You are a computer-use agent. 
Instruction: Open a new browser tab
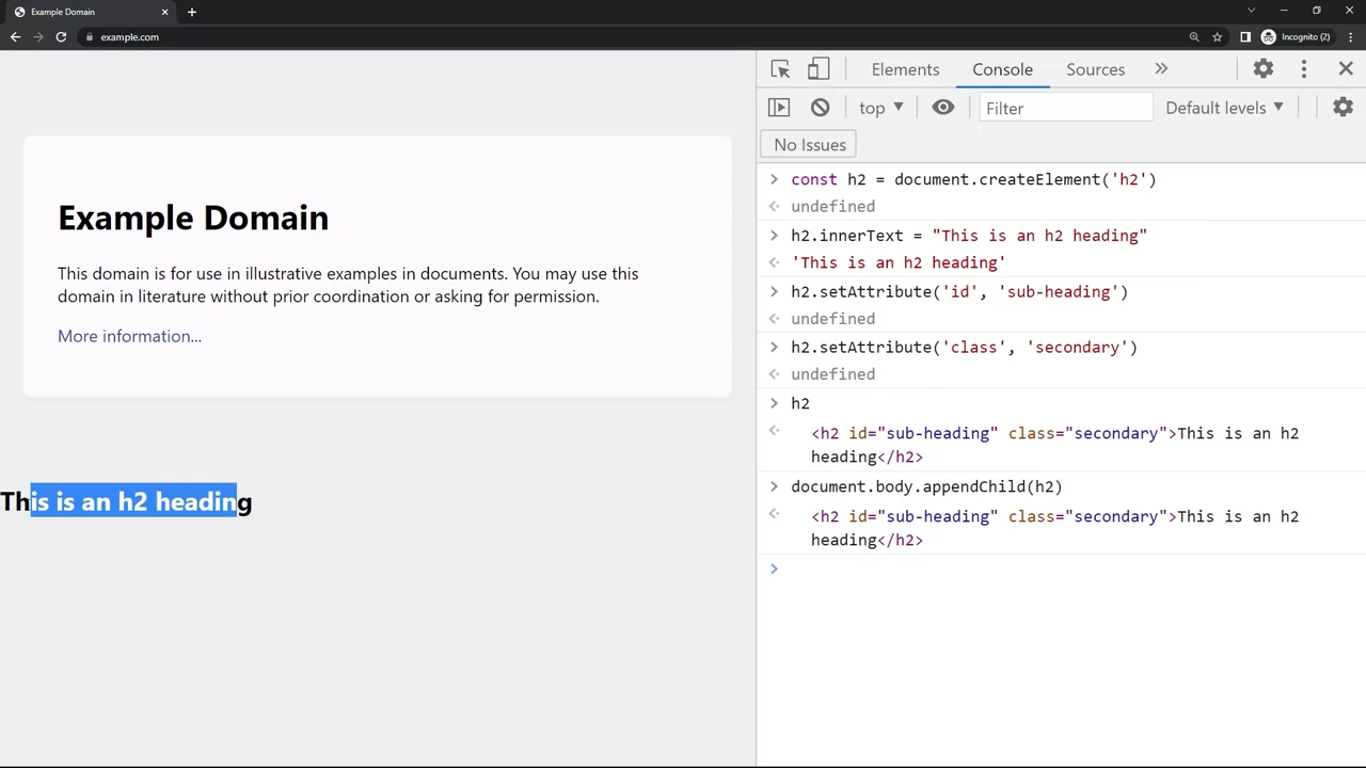pos(192,12)
